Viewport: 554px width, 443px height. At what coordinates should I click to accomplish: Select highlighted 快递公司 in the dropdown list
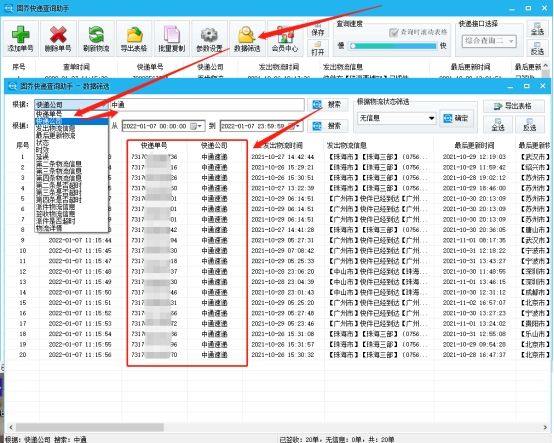point(71,121)
